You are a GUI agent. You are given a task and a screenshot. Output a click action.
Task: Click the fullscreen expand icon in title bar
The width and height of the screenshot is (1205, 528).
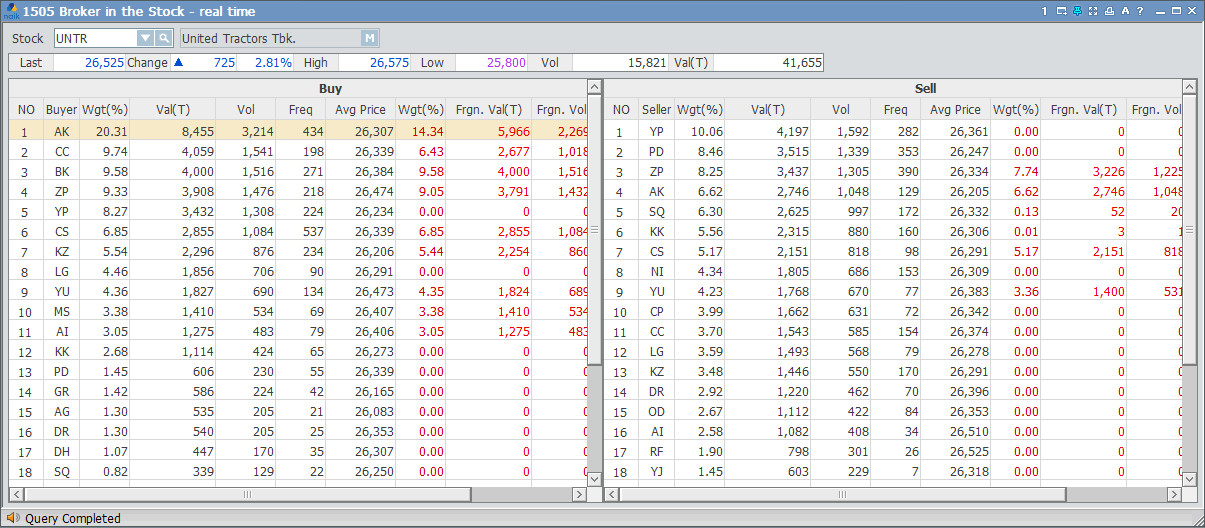coord(1093,11)
